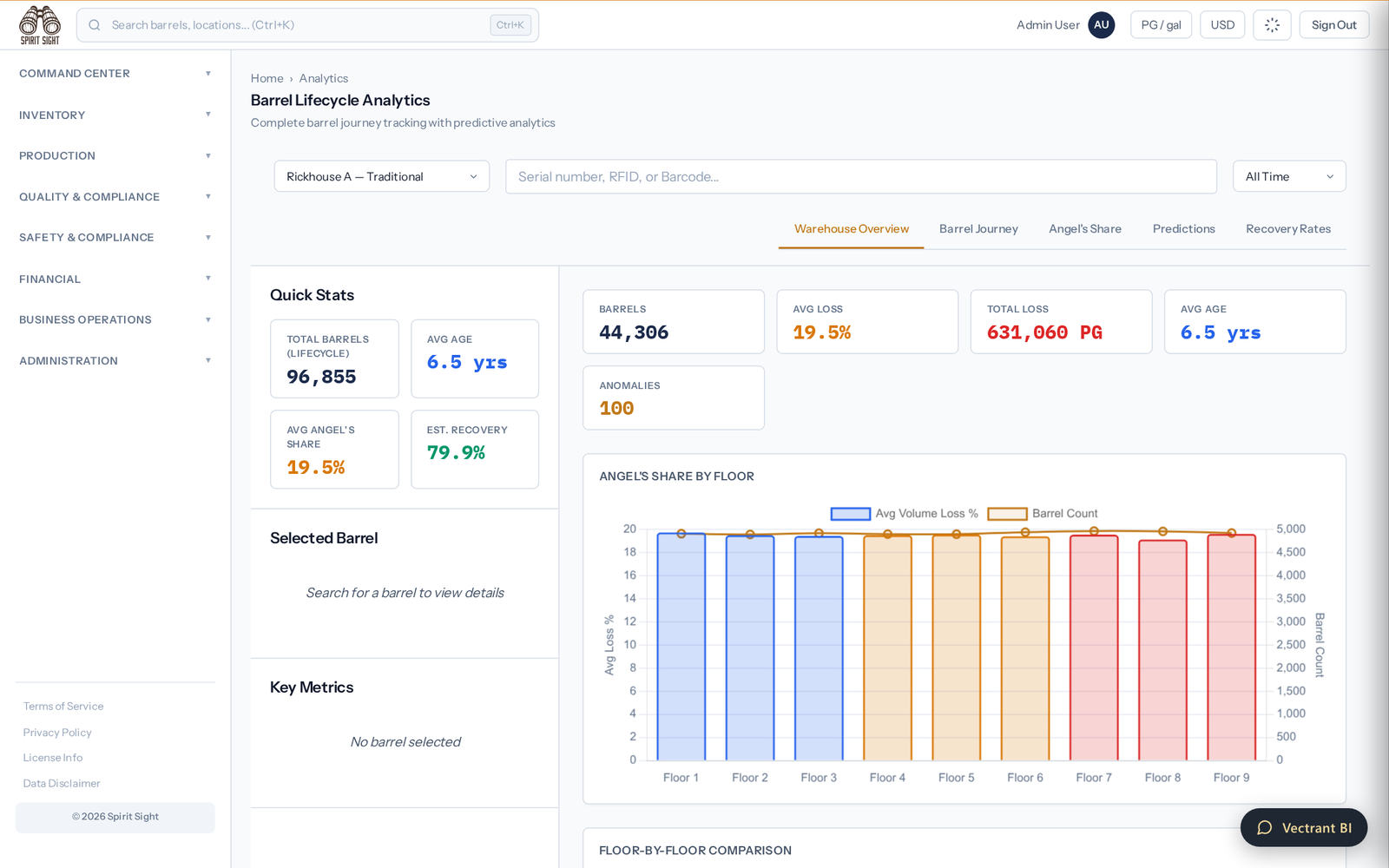
Task: Click the search magnifier icon
Action: (x=95, y=25)
